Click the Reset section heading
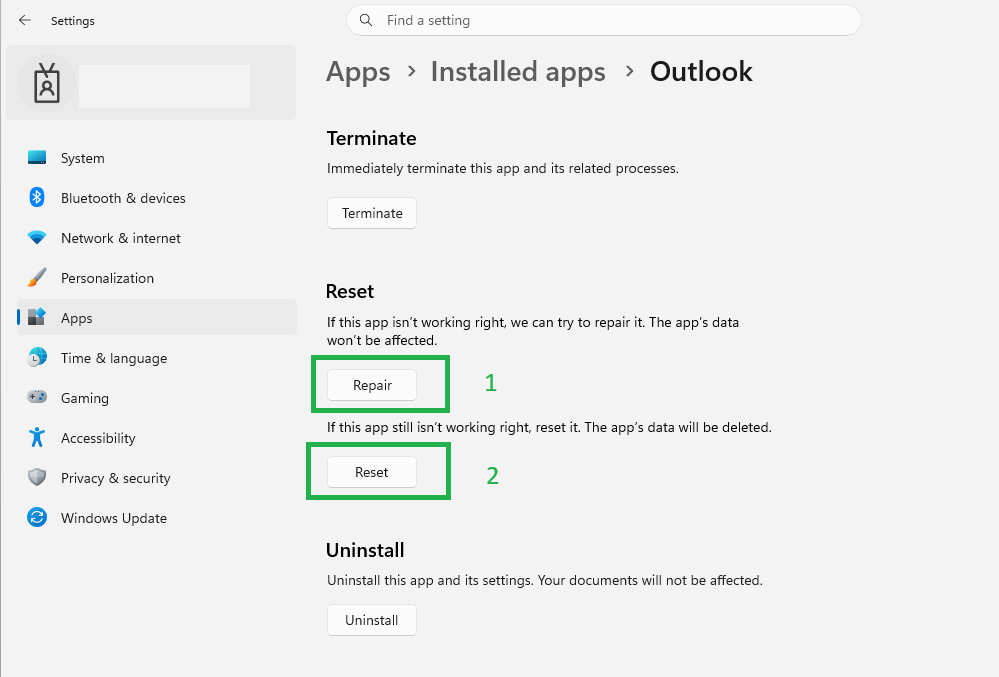Viewport: 999px width, 677px height. [x=350, y=292]
